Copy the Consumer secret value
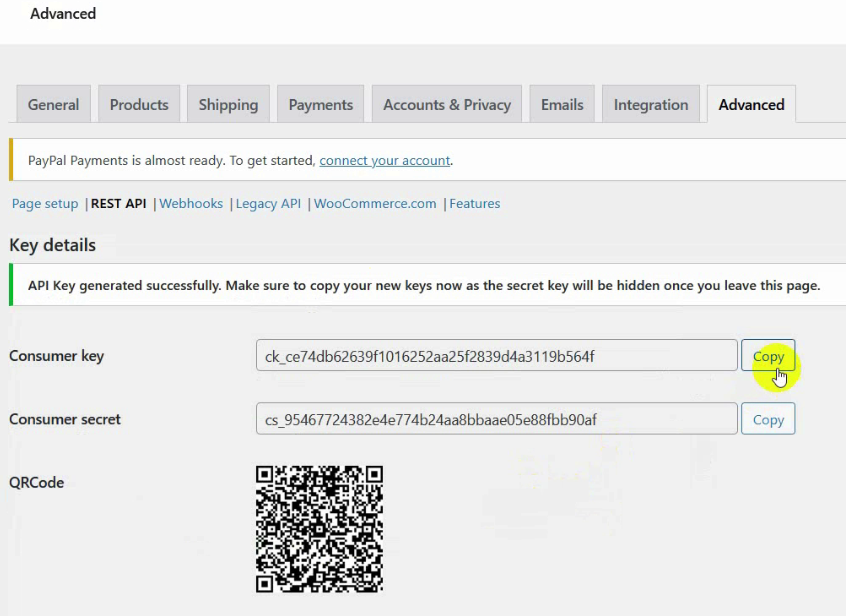 (x=768, y=419)
